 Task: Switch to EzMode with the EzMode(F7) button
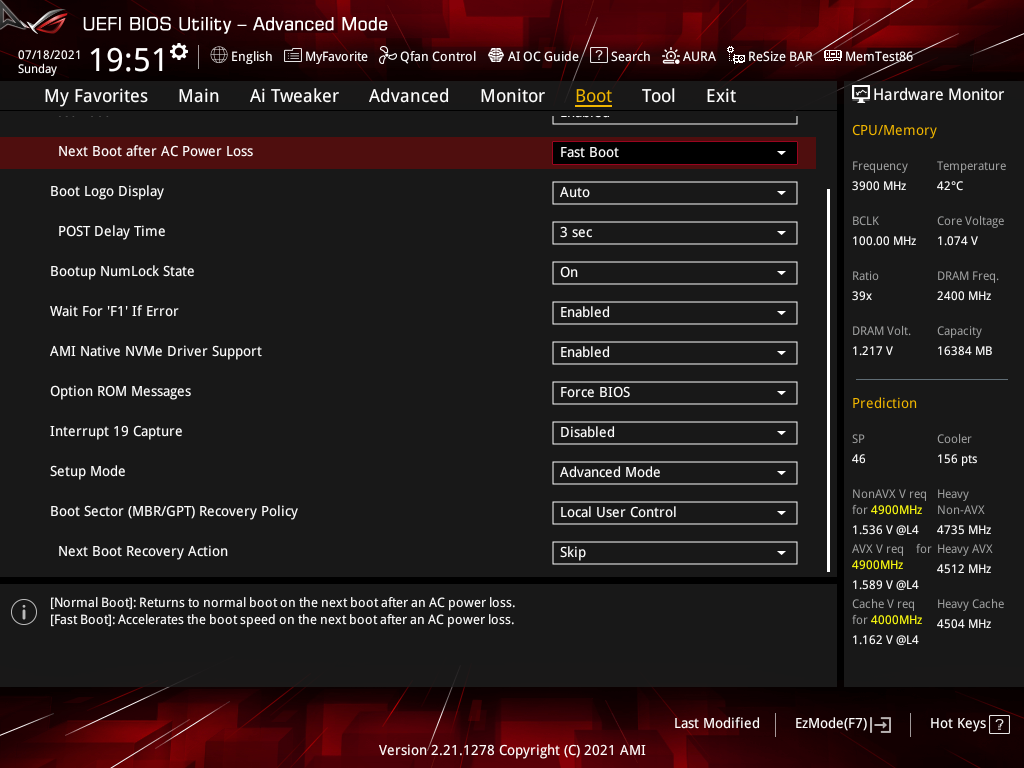tap(842, 723)
